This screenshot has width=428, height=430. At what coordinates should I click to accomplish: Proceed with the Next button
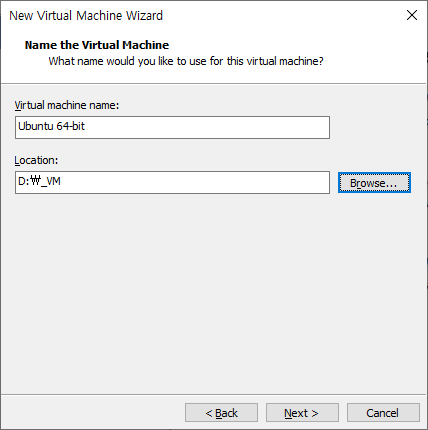302,413
